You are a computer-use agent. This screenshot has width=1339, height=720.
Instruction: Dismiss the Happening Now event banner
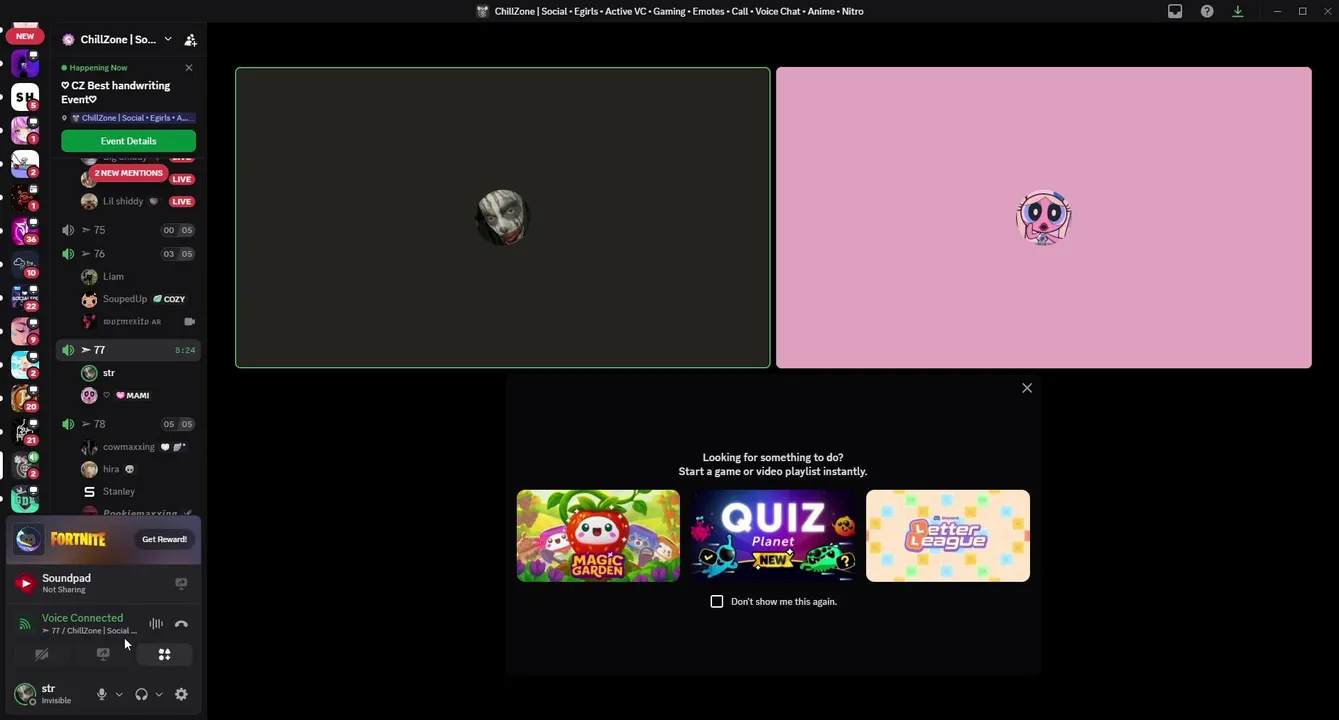point(189,68)
